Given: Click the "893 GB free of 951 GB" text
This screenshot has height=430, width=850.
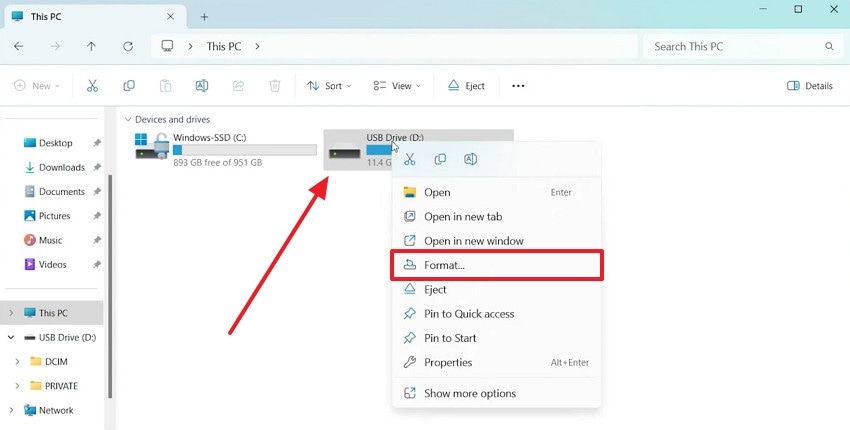Looking at the screenshot, I should [x=217, y=163].
